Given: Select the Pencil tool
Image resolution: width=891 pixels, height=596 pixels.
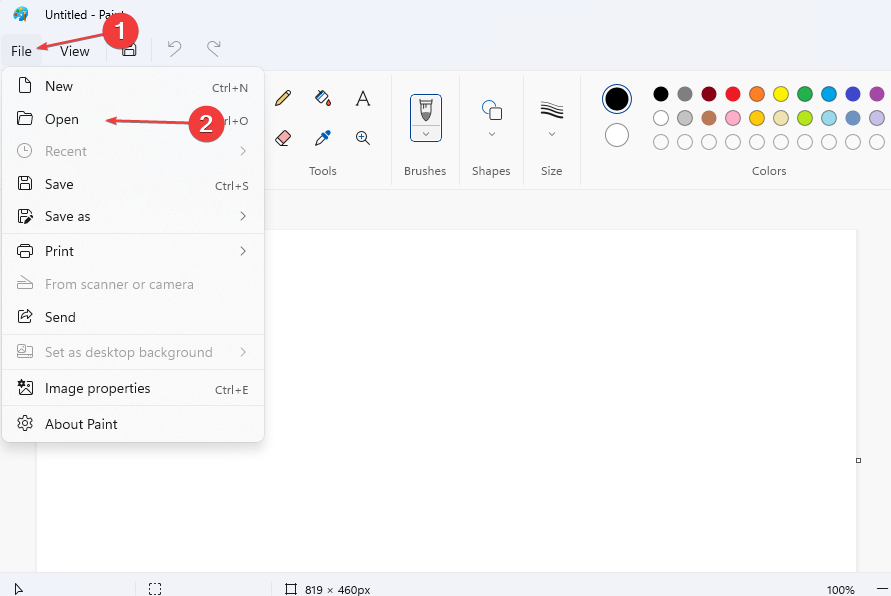Looking at the screenshot, I should click(283, 98).
